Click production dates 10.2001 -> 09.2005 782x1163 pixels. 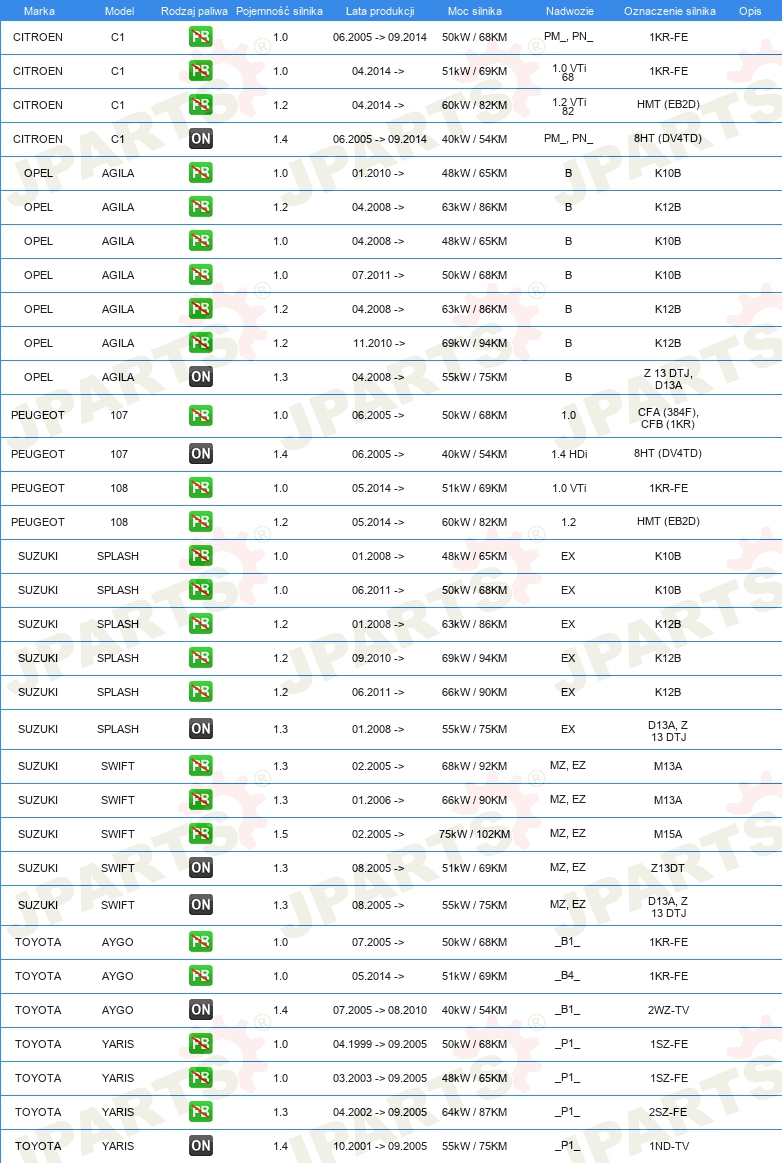tap(380, 1146)
